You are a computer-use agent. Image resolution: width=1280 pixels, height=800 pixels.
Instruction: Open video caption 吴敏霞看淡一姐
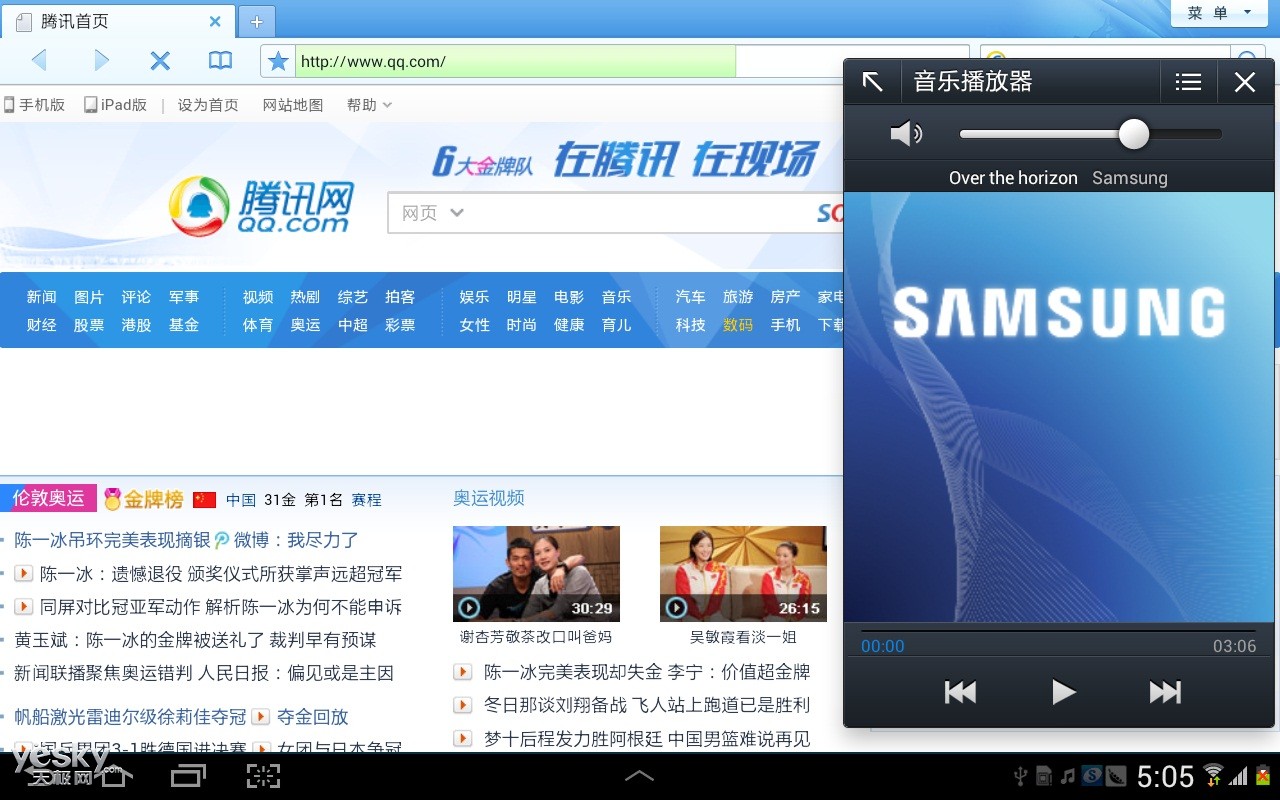pyautogui.click(x=743, y=637)
